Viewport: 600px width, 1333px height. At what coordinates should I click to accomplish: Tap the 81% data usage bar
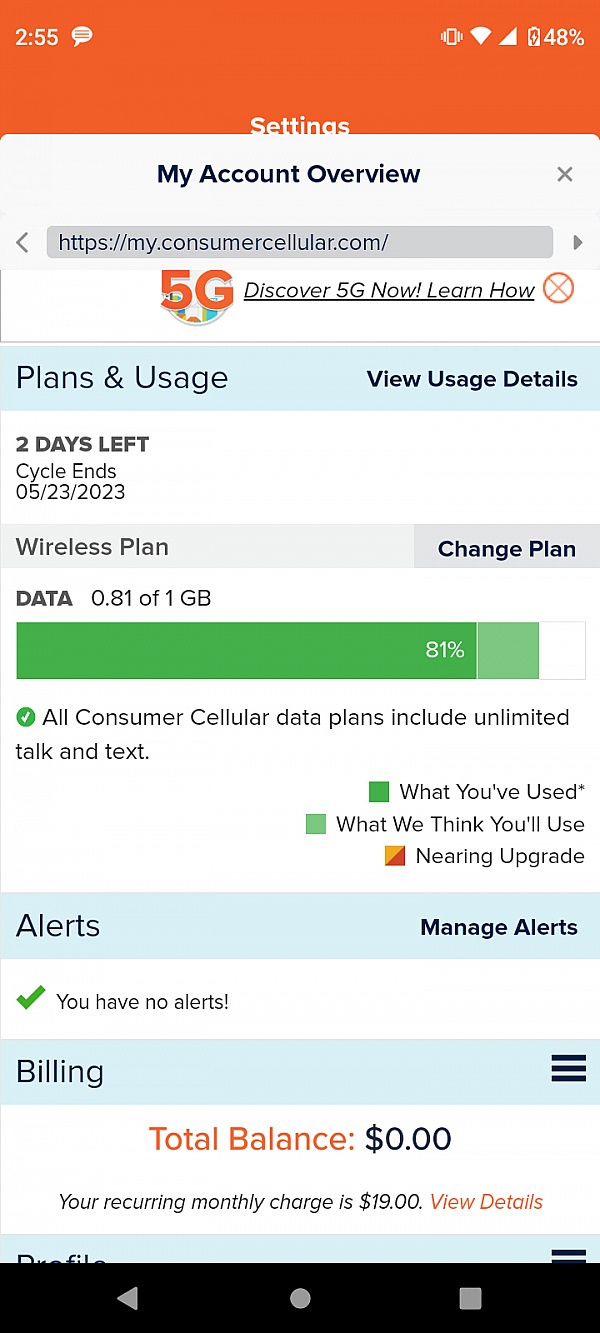click(x=246, y=650)
